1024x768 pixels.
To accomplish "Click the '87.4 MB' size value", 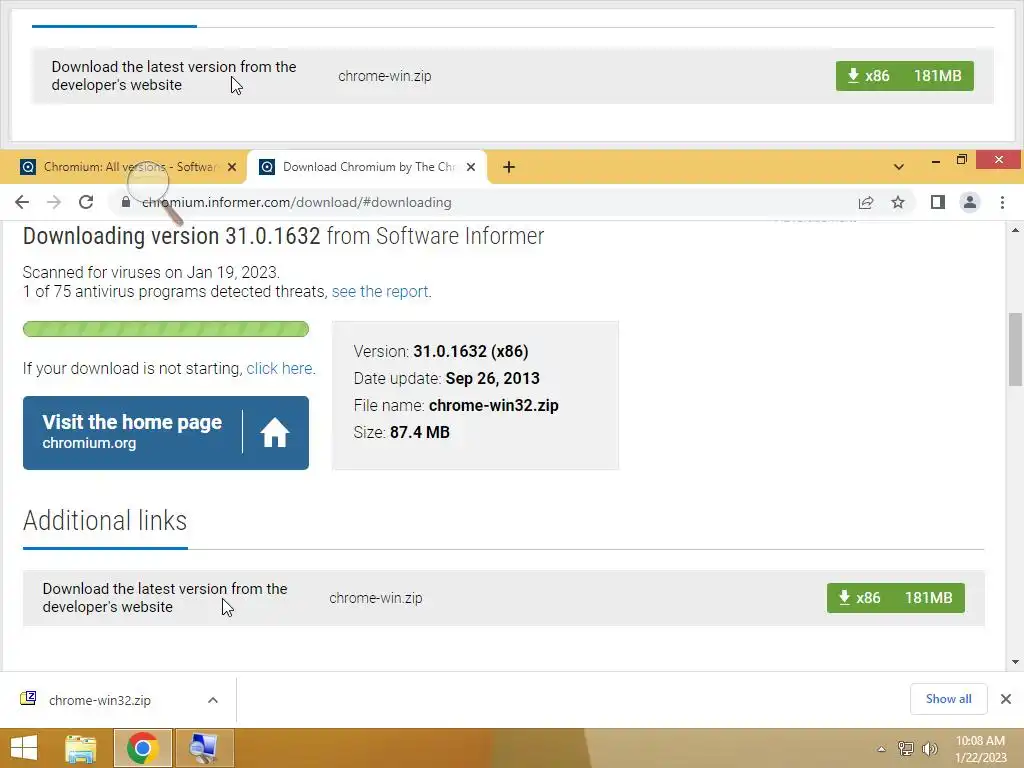I will point(419,432).
